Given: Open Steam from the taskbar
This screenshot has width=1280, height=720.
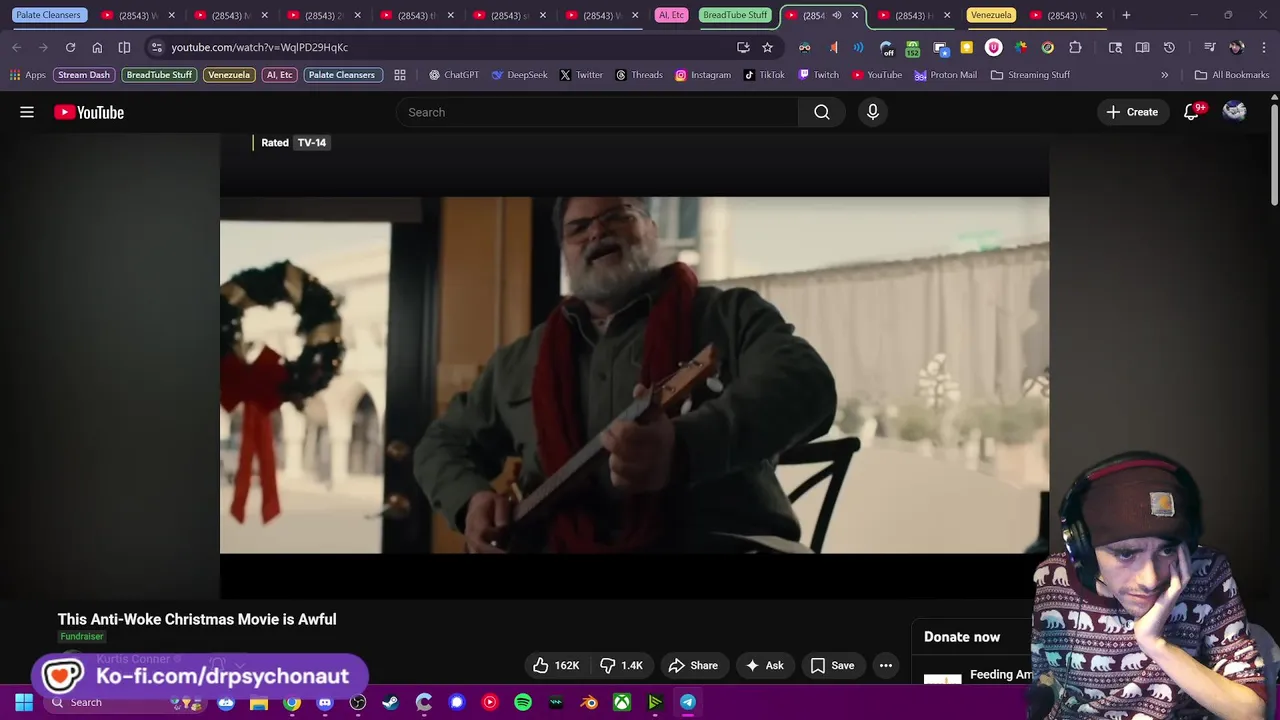Looking at the screenshot, I should (x=390, y=702).
